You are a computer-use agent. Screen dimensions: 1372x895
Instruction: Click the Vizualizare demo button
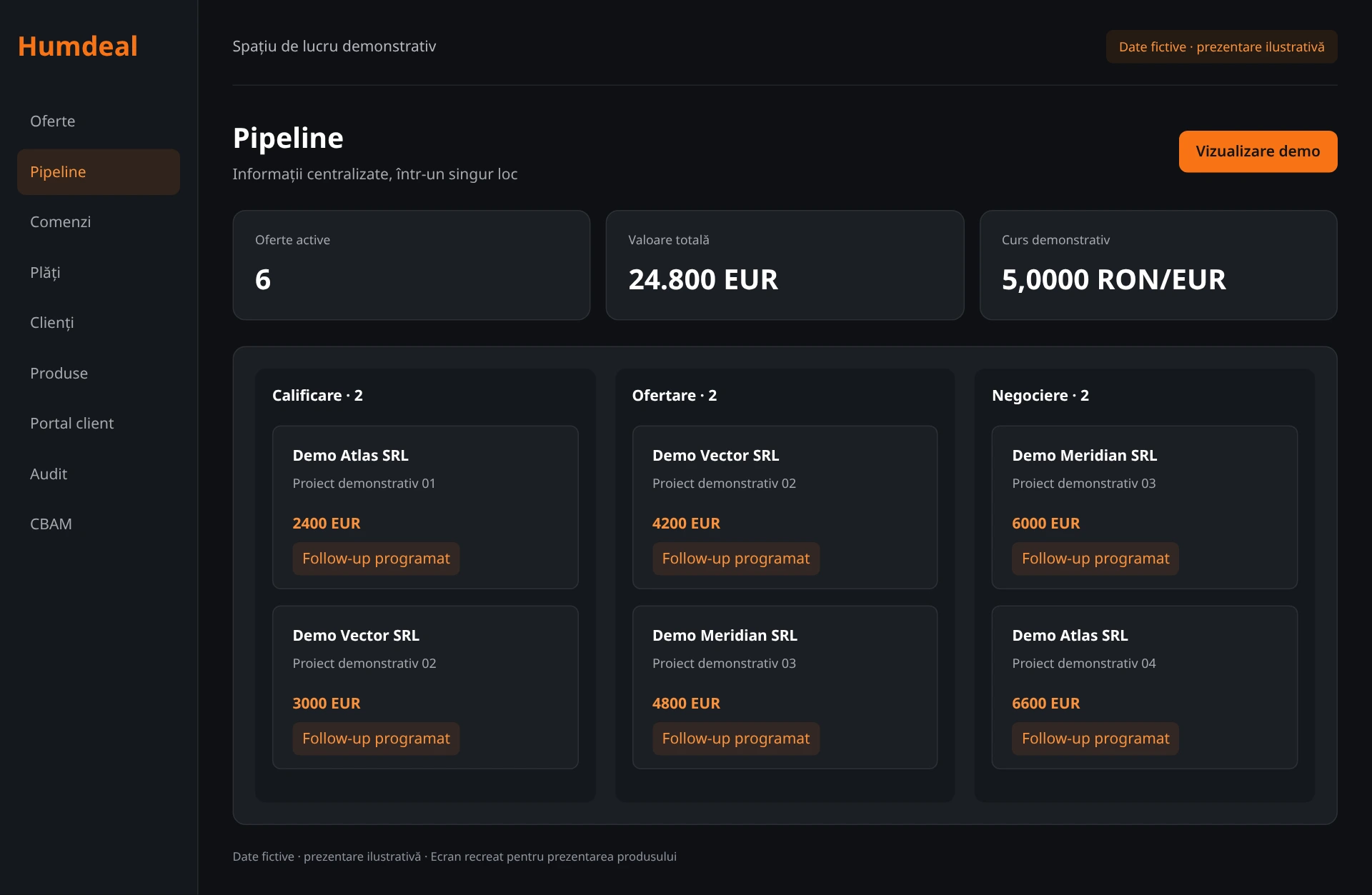[x=1258, y=151]
